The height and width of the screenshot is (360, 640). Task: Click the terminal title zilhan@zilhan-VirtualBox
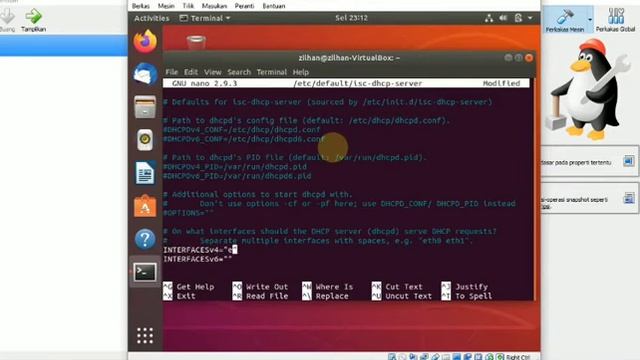349,58
